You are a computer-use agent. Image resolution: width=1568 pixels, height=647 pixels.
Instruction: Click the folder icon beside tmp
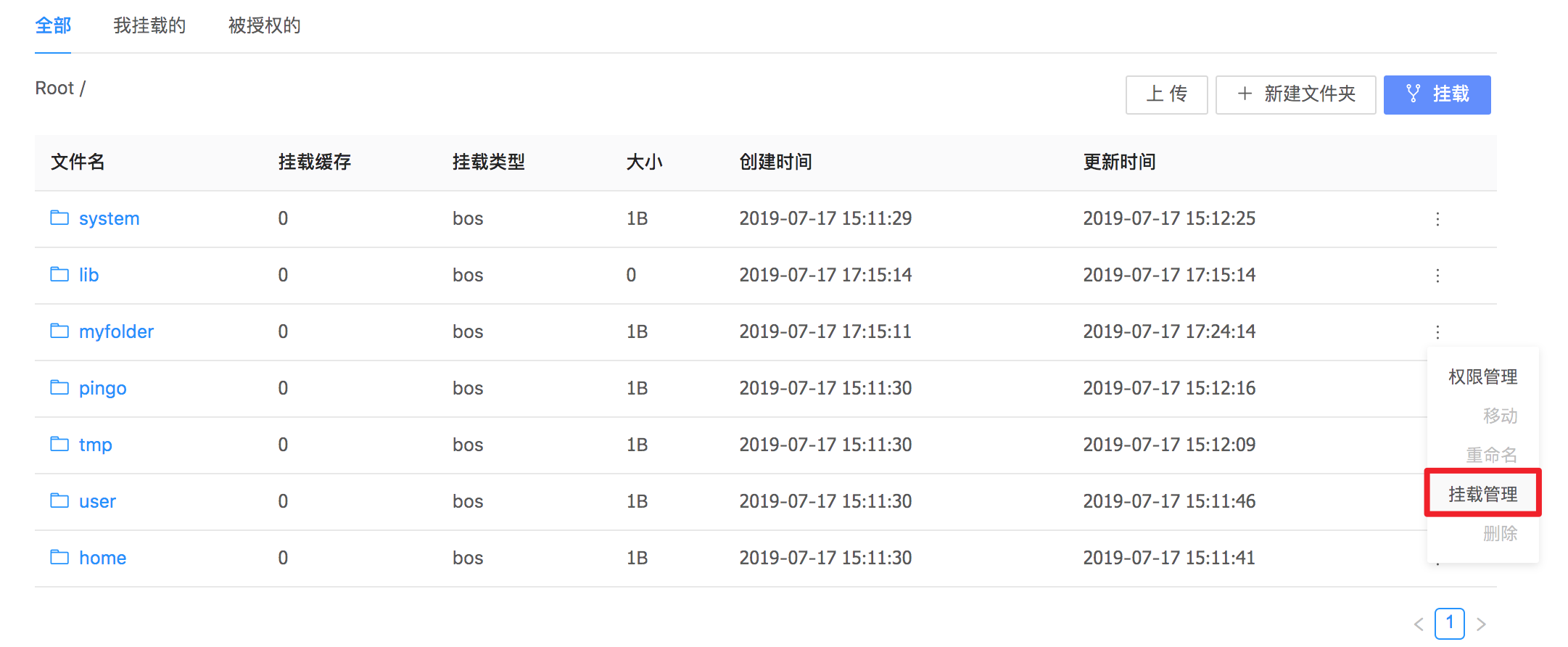pos(59,444)
